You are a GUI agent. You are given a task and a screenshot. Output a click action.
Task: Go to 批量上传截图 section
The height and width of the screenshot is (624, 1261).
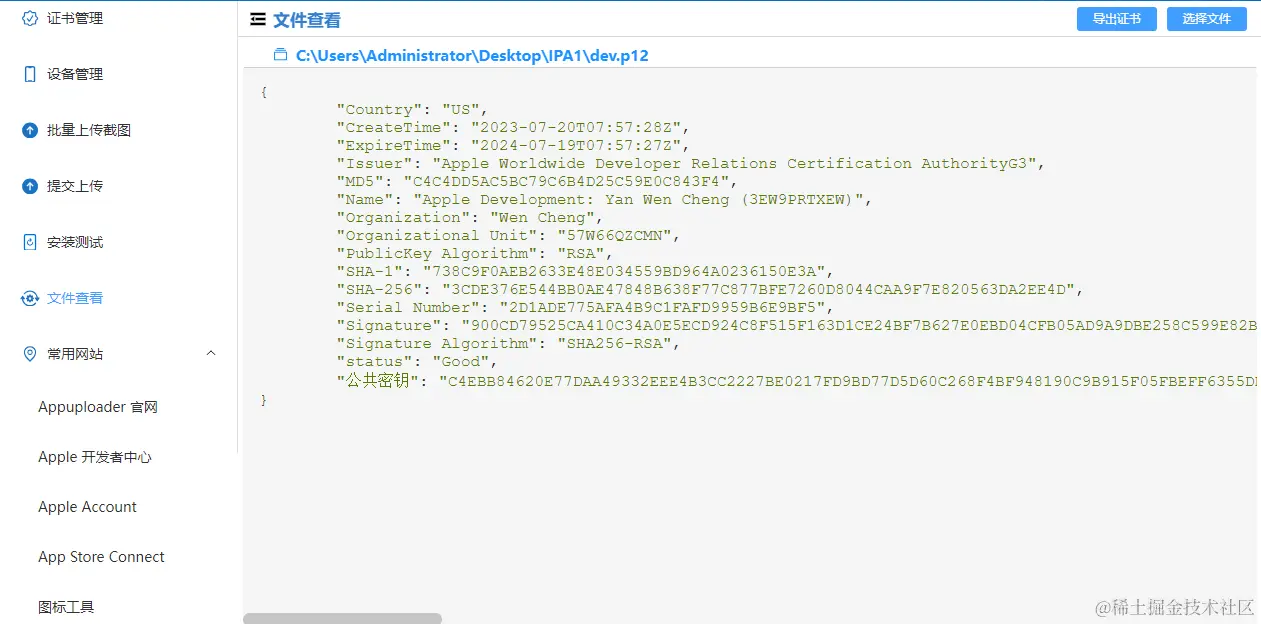[x=89, y=130]
